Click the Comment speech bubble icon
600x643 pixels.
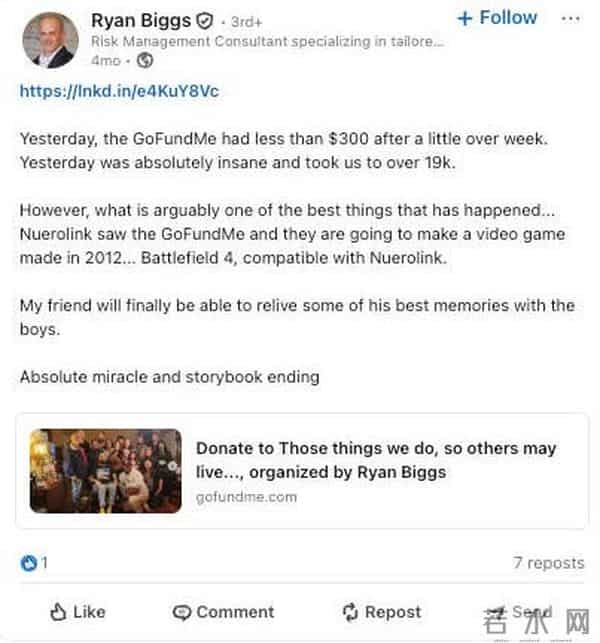point(181,612)
